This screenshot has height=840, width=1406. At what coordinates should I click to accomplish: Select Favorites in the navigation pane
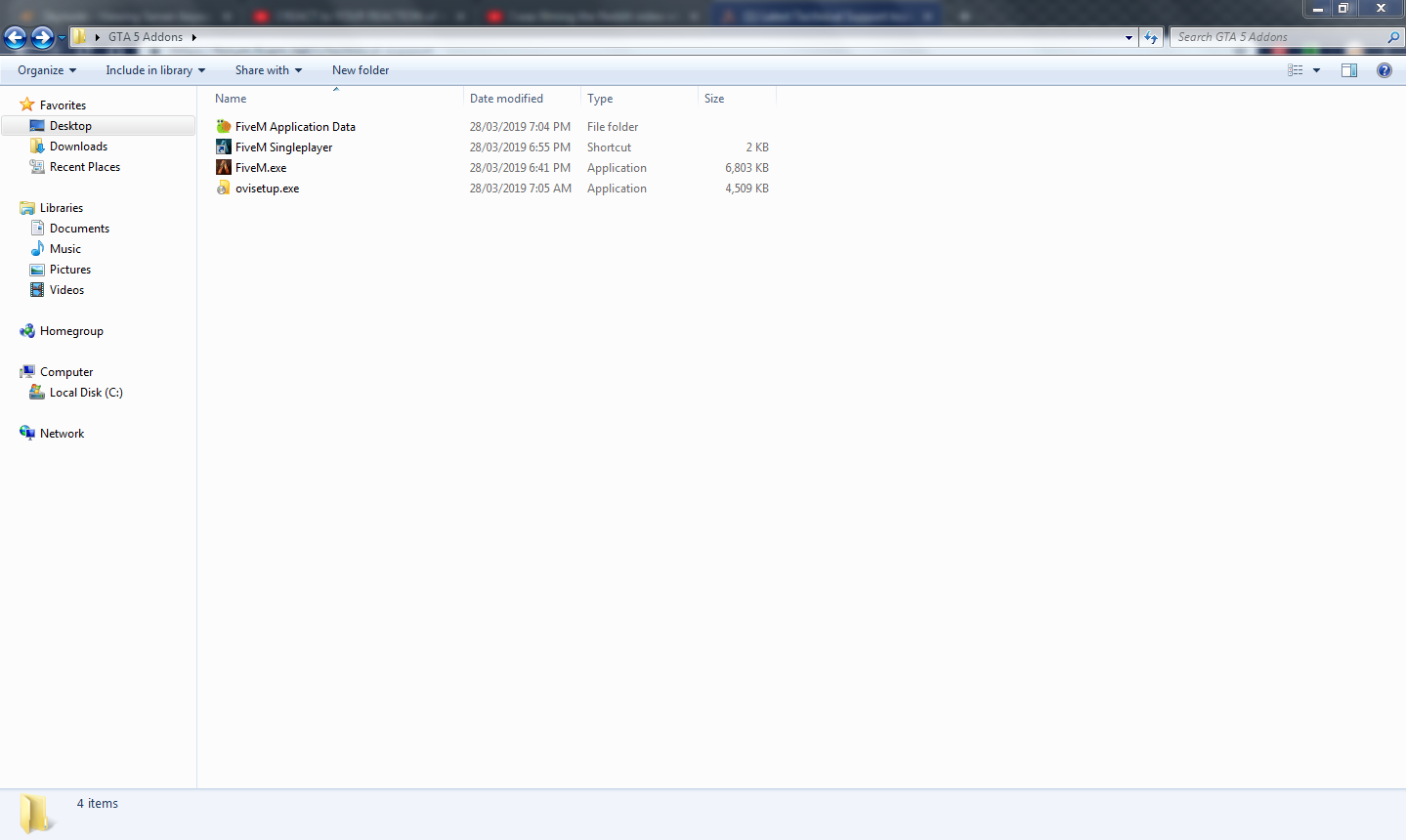63,105
